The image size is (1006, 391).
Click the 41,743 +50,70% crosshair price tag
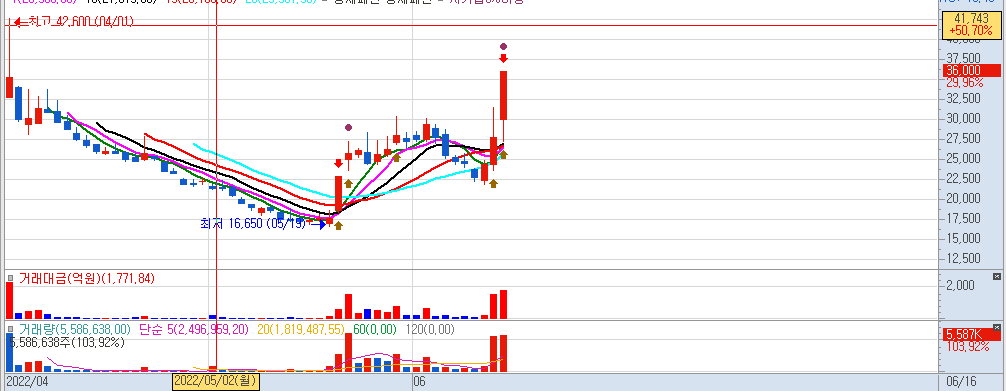pyautogui.click(x=971, y=26)
